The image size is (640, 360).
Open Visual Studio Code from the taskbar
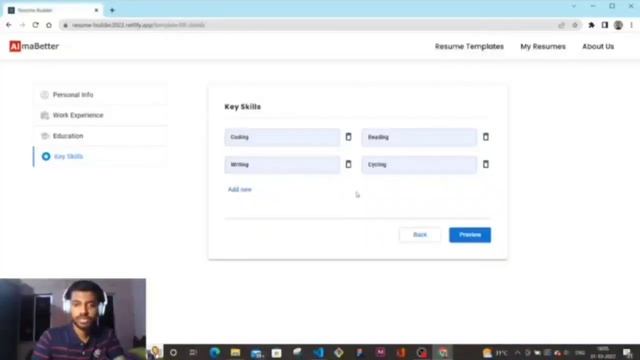coord(318,353)
